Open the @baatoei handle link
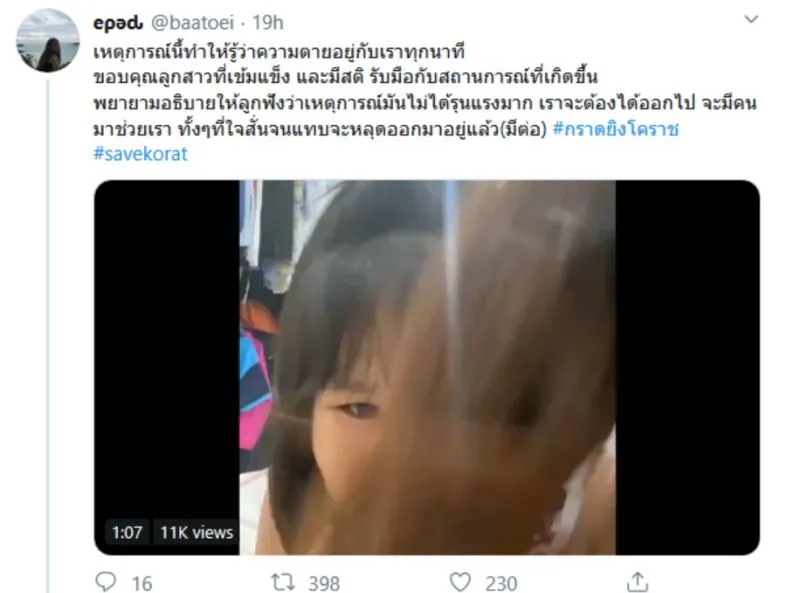 192,23
